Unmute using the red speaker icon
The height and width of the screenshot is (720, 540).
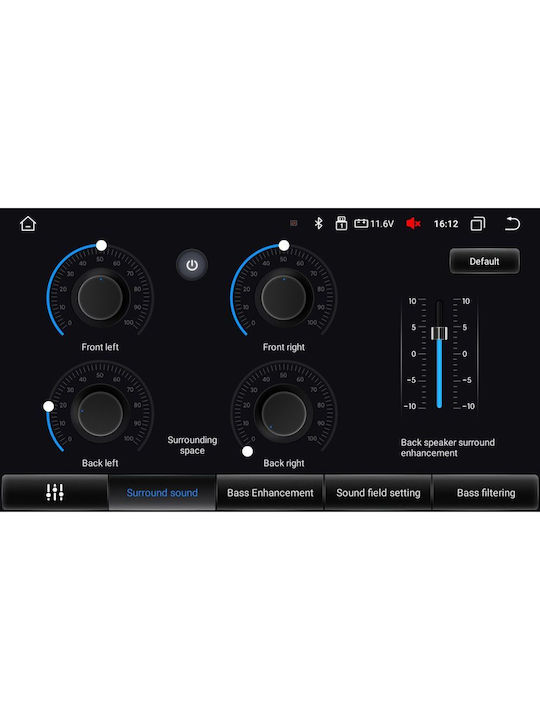[413, 223]
